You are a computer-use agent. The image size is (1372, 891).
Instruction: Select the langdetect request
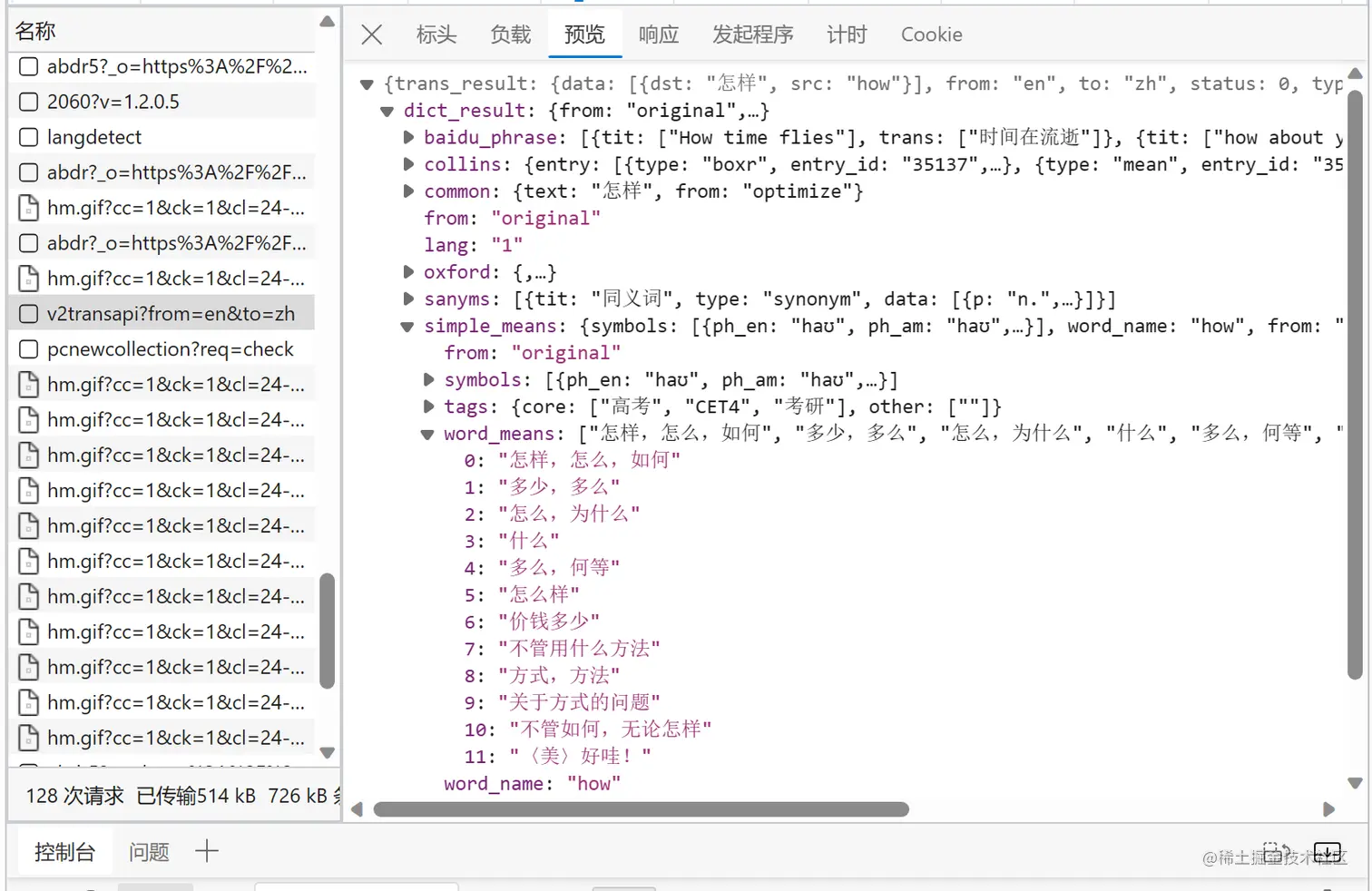[162, 137]
